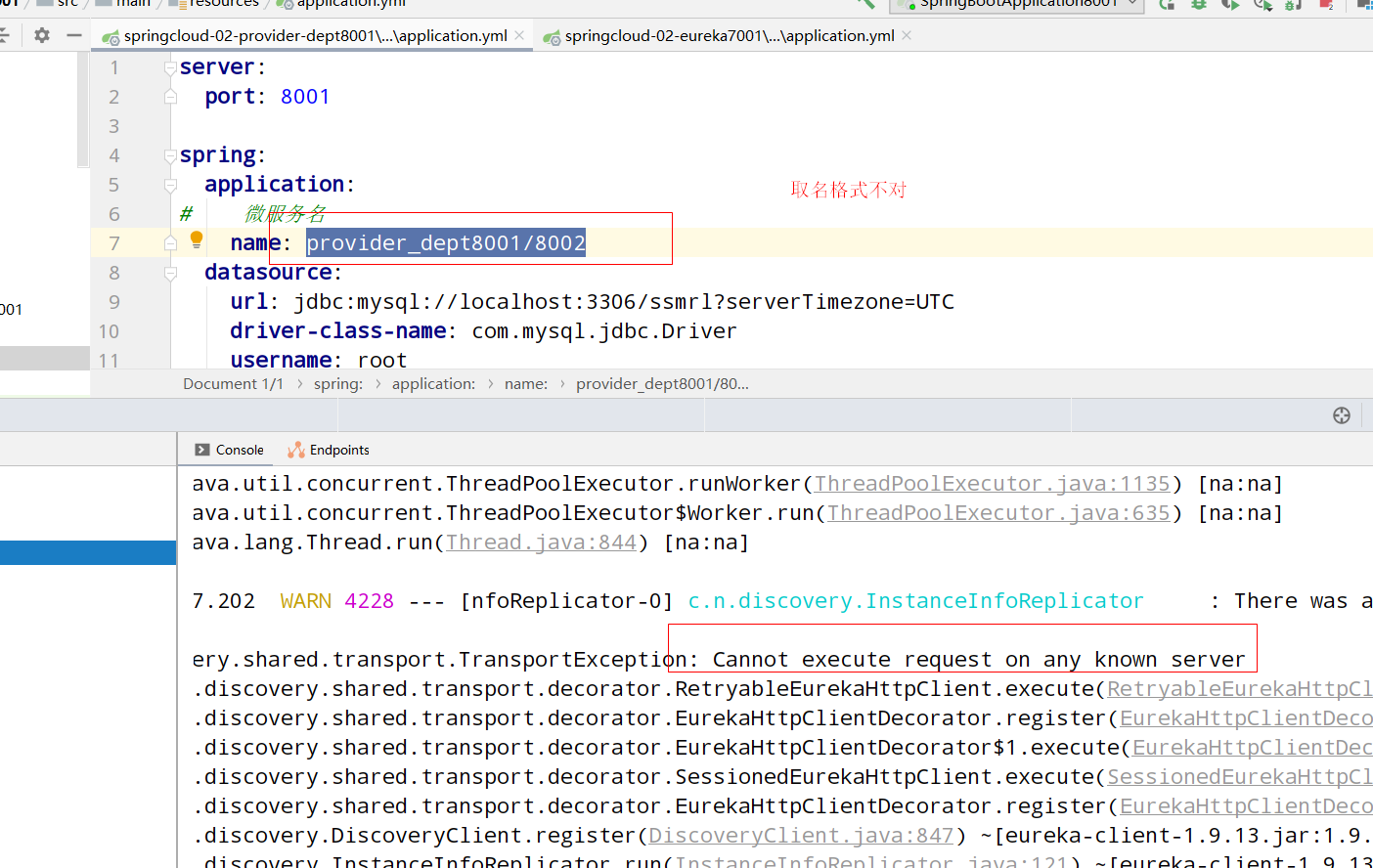Screen dimensions: 1373x868
Task: Collapse the datasource block fold marker
Action: click(x=170, y=273)
